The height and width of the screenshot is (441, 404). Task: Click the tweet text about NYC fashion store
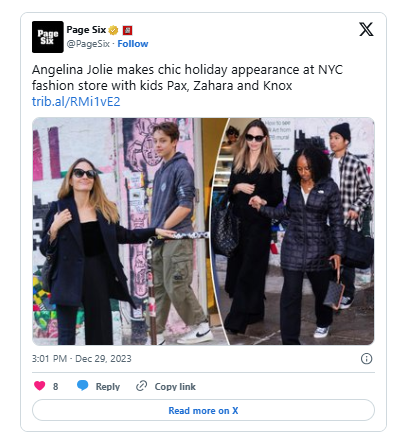click(187, 78)
